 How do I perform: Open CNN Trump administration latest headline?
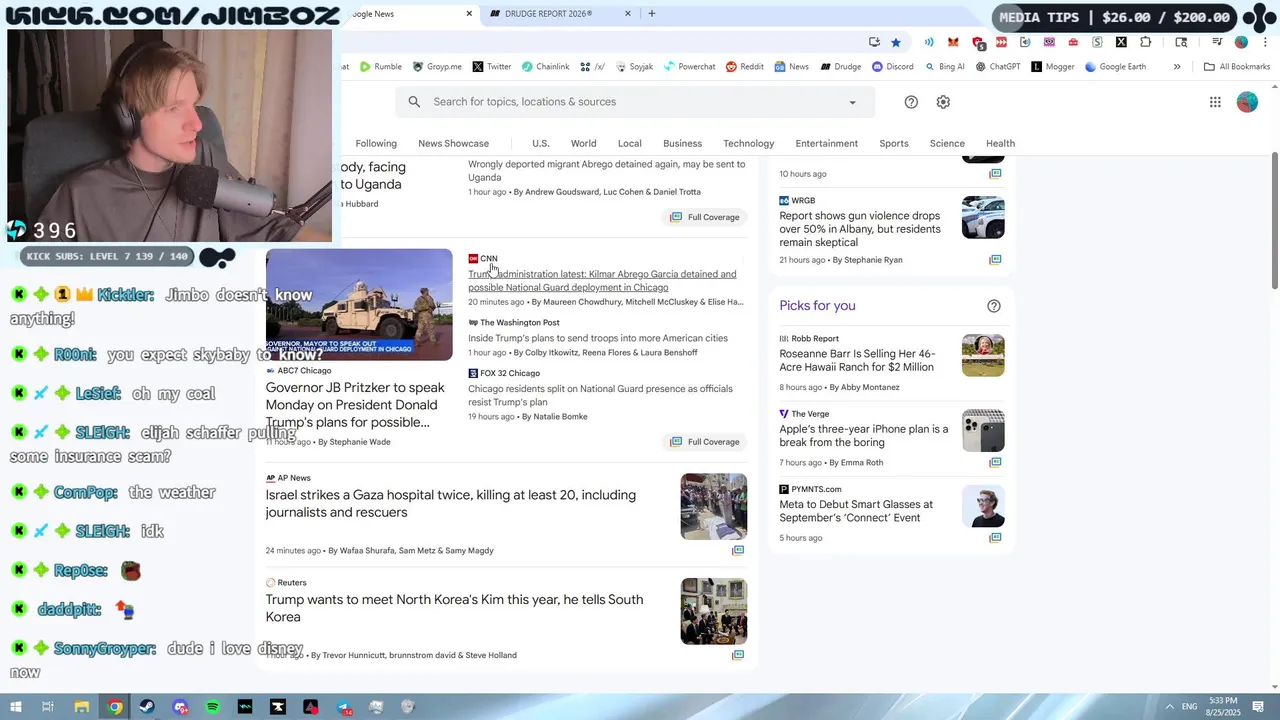pos(602,281)
